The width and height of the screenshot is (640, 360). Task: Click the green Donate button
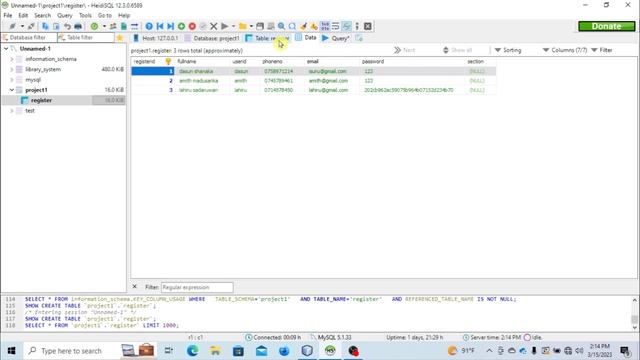tap(607, 26)
